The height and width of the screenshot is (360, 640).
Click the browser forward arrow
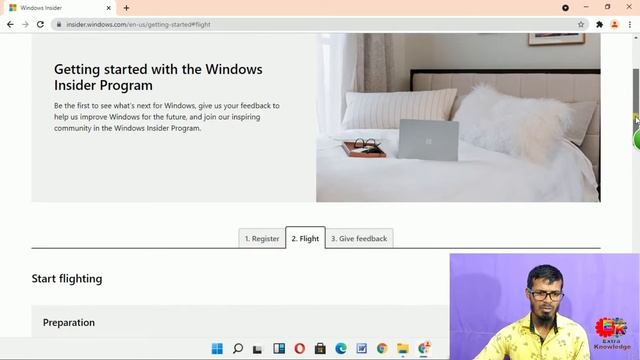(x=25, y=24)
